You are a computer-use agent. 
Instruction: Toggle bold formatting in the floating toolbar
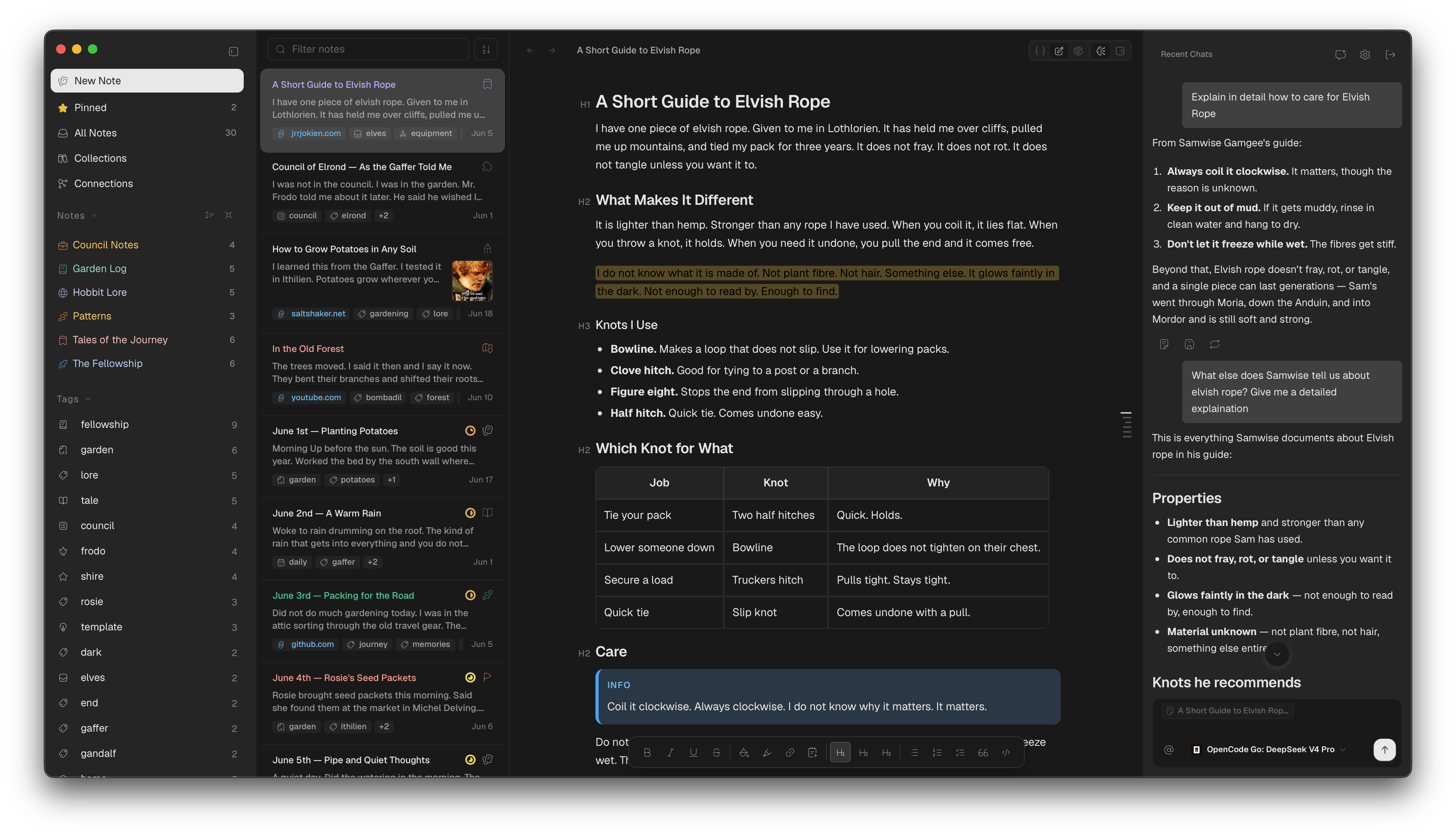(x=647, y=752)
